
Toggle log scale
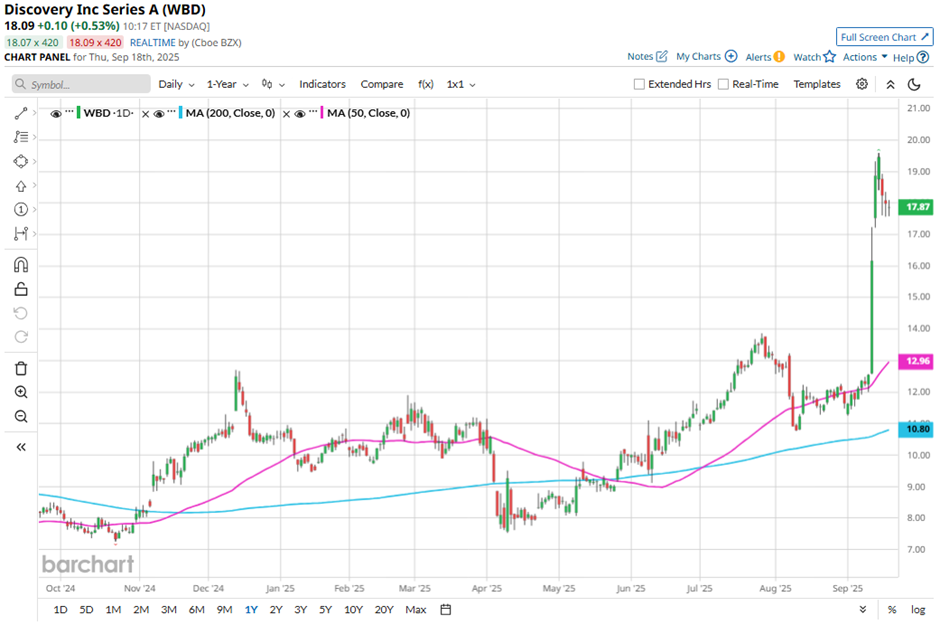pyautogui.click(x=918, y=609)
